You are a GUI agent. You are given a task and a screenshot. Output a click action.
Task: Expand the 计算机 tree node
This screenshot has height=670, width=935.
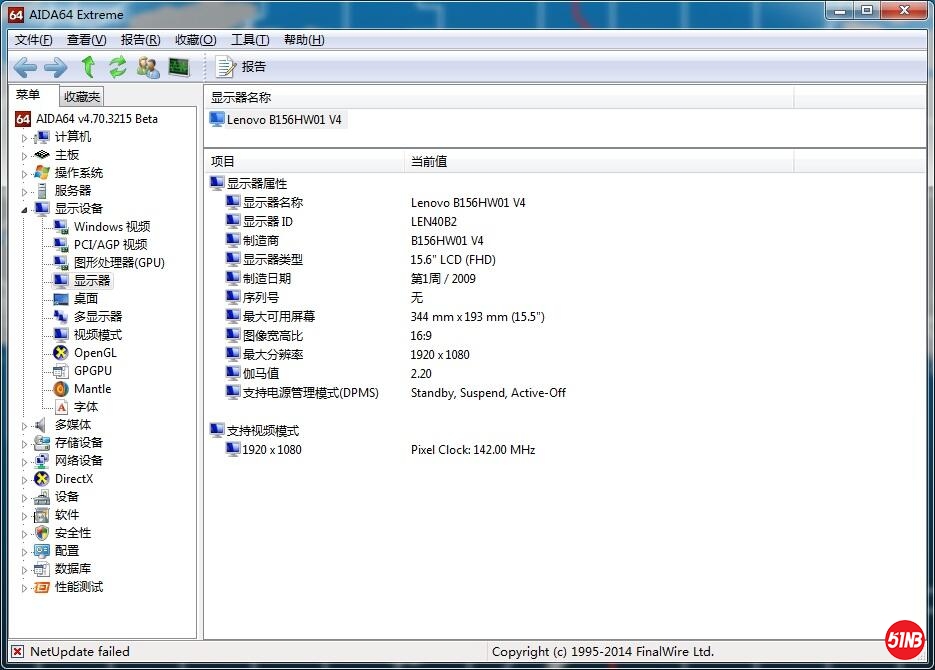click(x=25, y=138)
